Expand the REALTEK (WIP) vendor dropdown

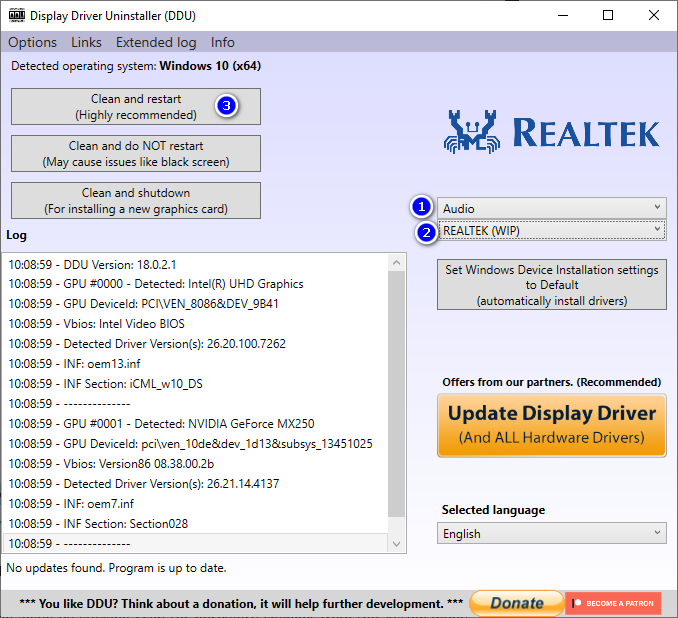pyautogui.click(x=551, y=230)
